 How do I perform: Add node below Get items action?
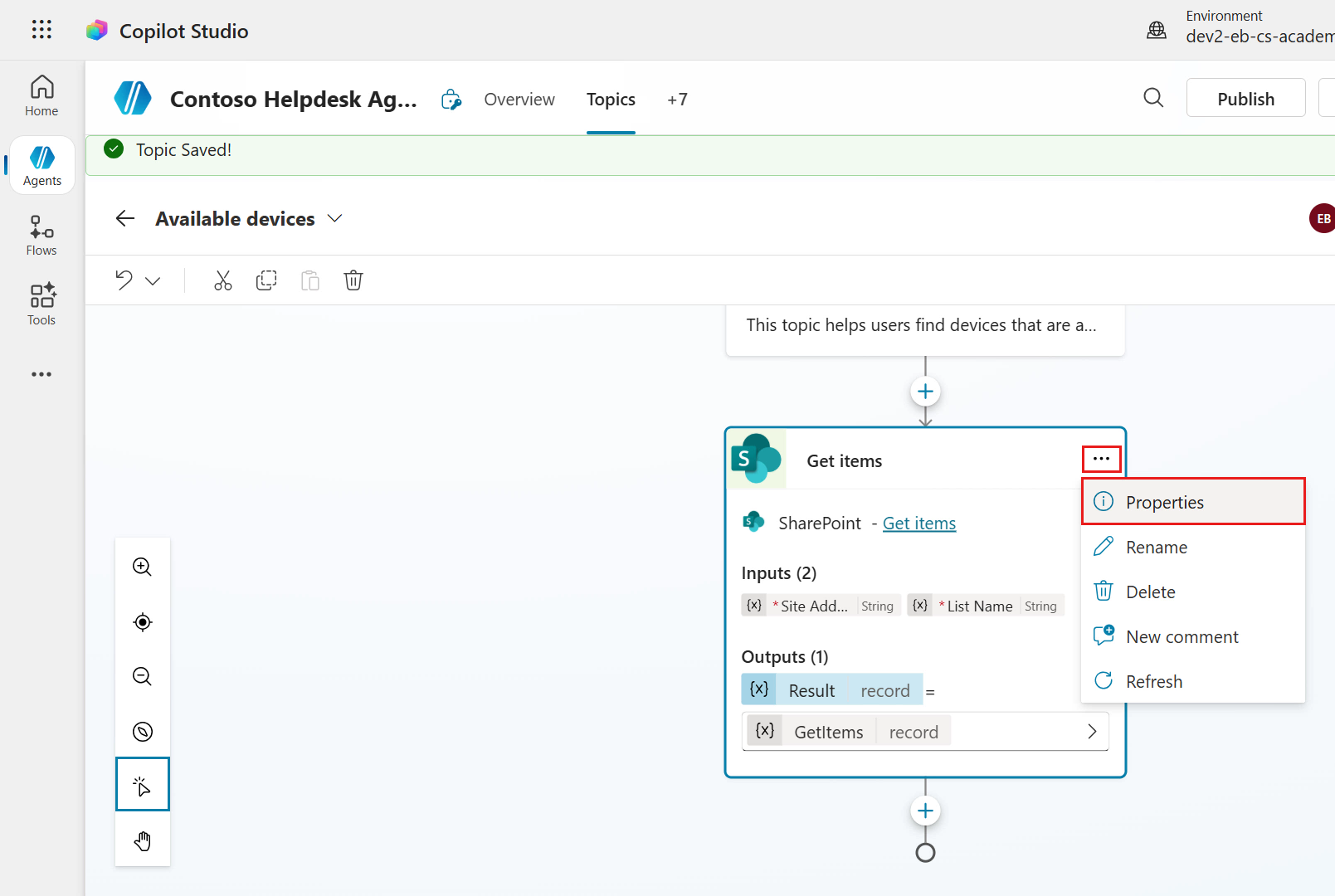tap(925, 811)
